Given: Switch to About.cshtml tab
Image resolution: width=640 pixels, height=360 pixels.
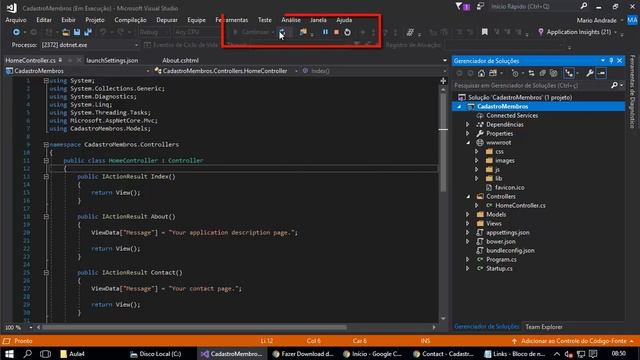Looking at the screenshot, I should coord(180,60).
